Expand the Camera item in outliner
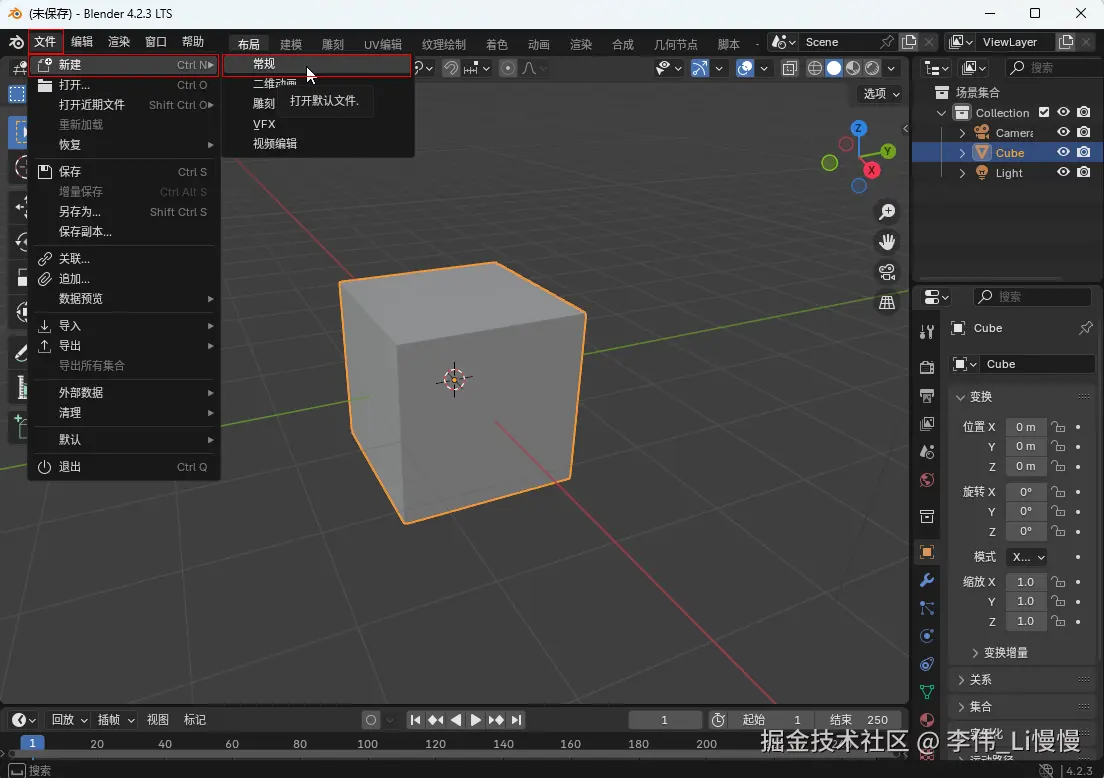 pos(962,133)
